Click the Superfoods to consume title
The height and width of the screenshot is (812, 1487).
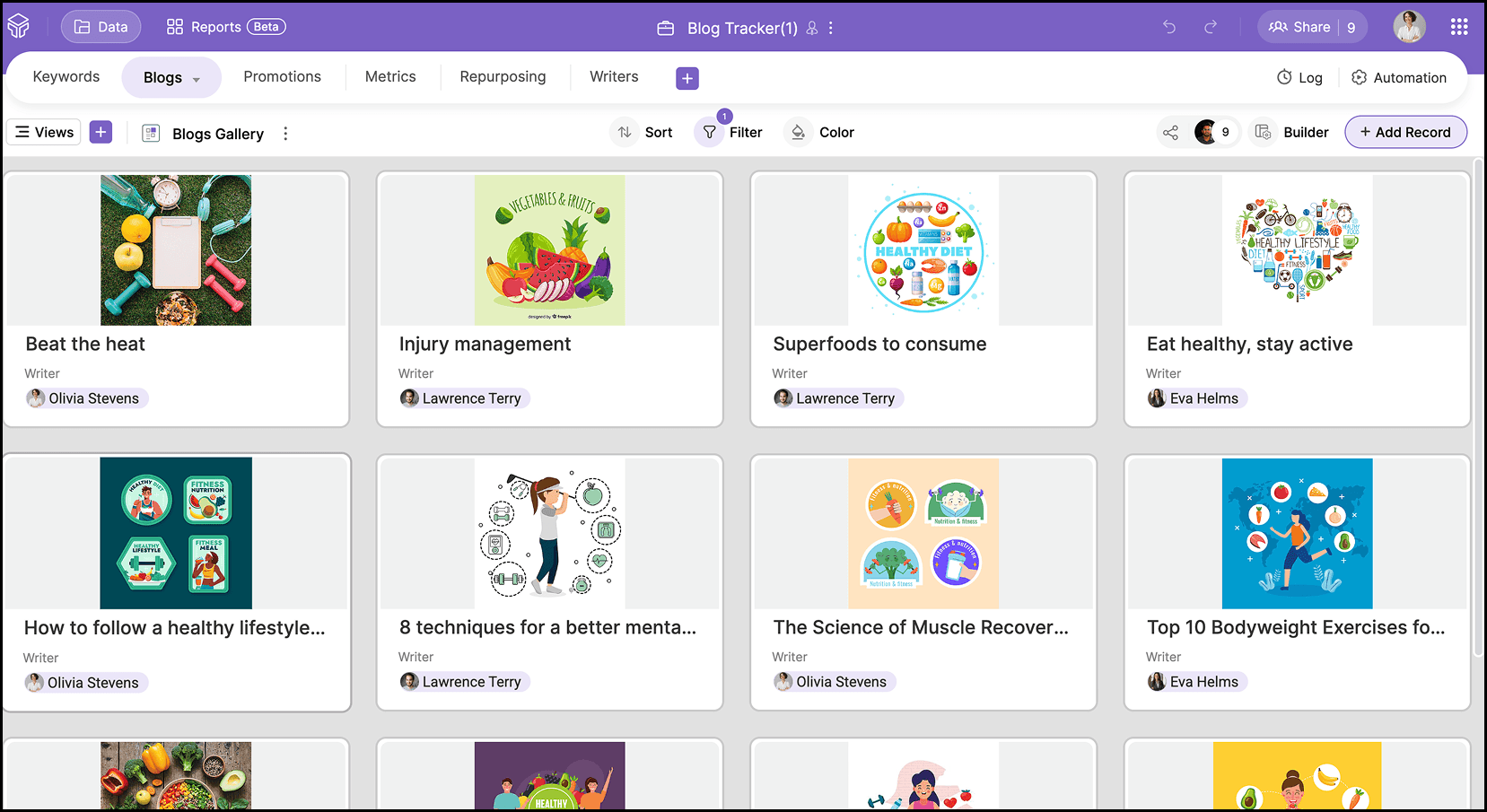[879, 344]
